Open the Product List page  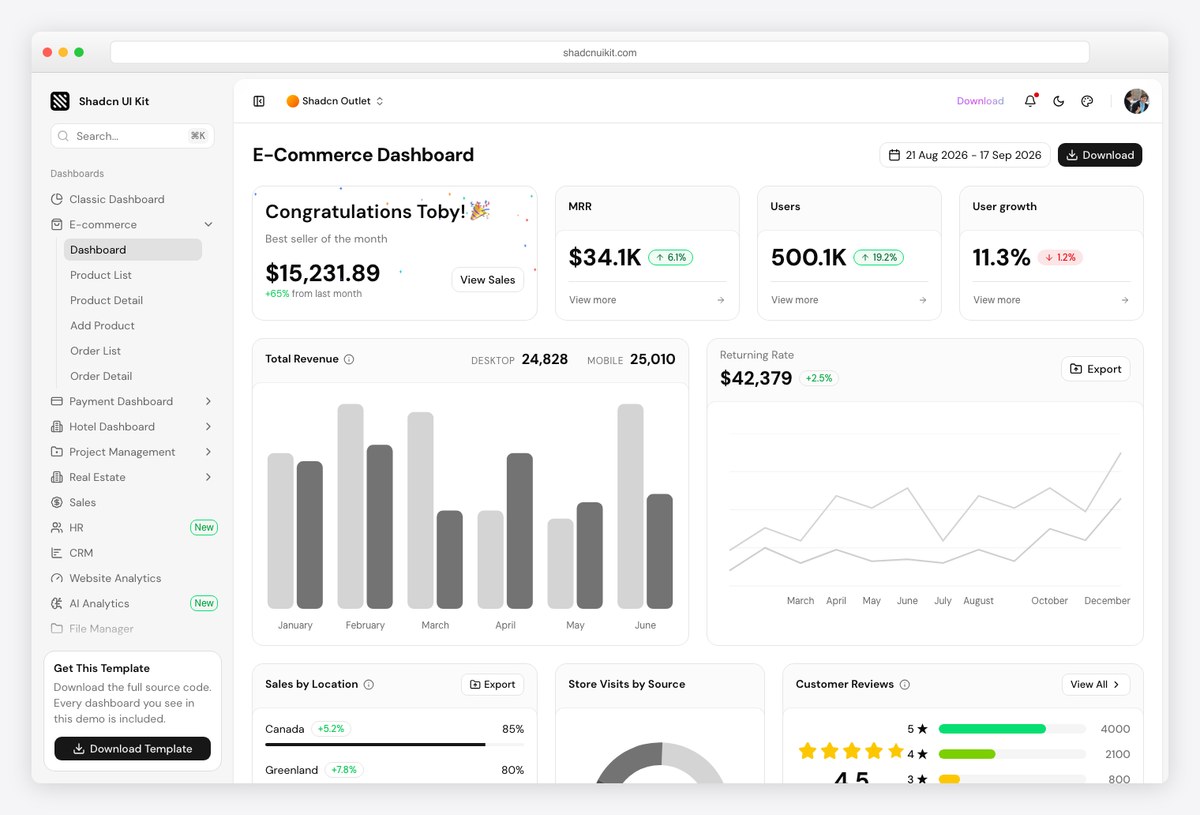pyautogui.click(x=101, y=275)
